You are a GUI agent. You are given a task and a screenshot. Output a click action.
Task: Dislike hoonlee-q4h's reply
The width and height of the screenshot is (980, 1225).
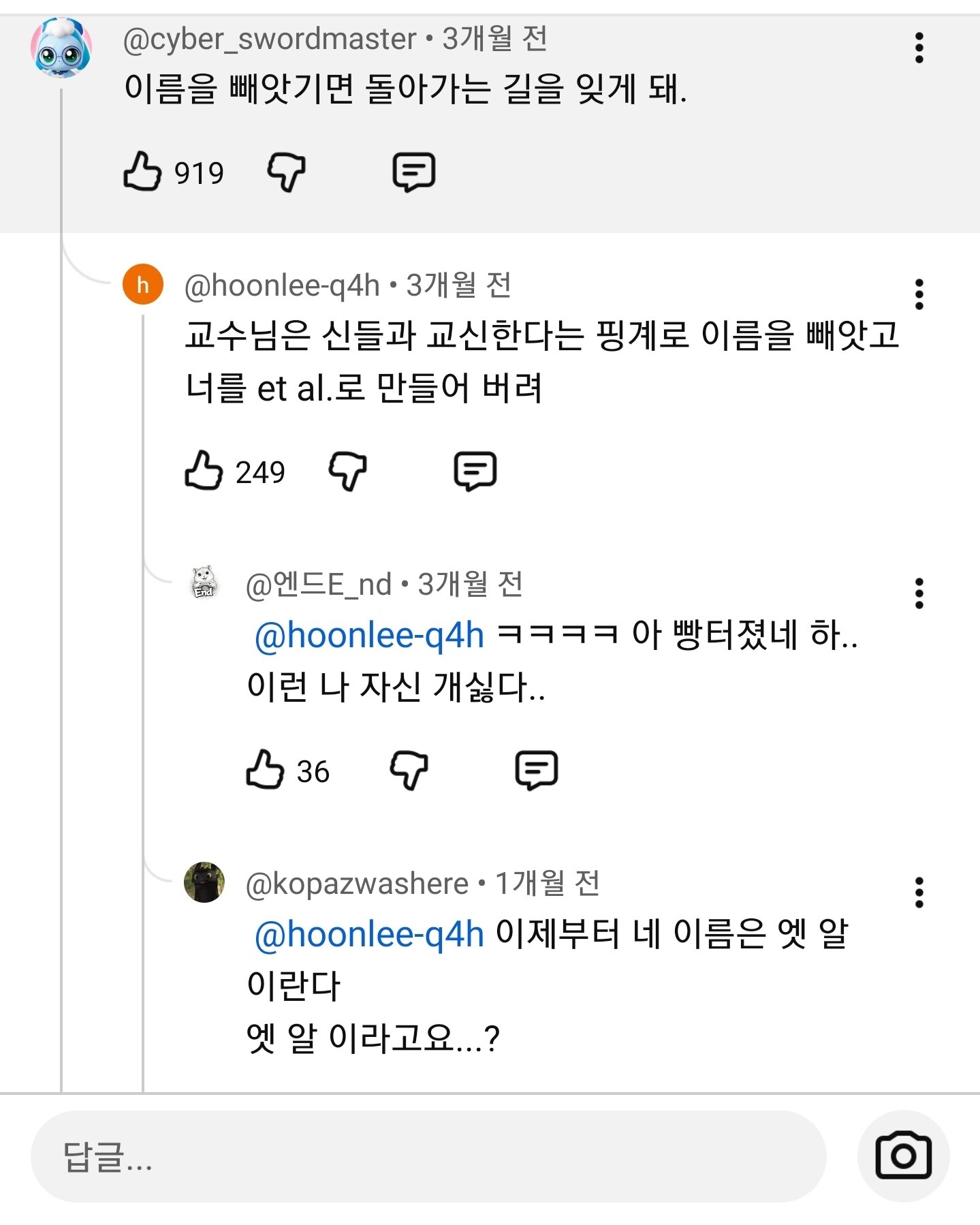click(347, 471)
